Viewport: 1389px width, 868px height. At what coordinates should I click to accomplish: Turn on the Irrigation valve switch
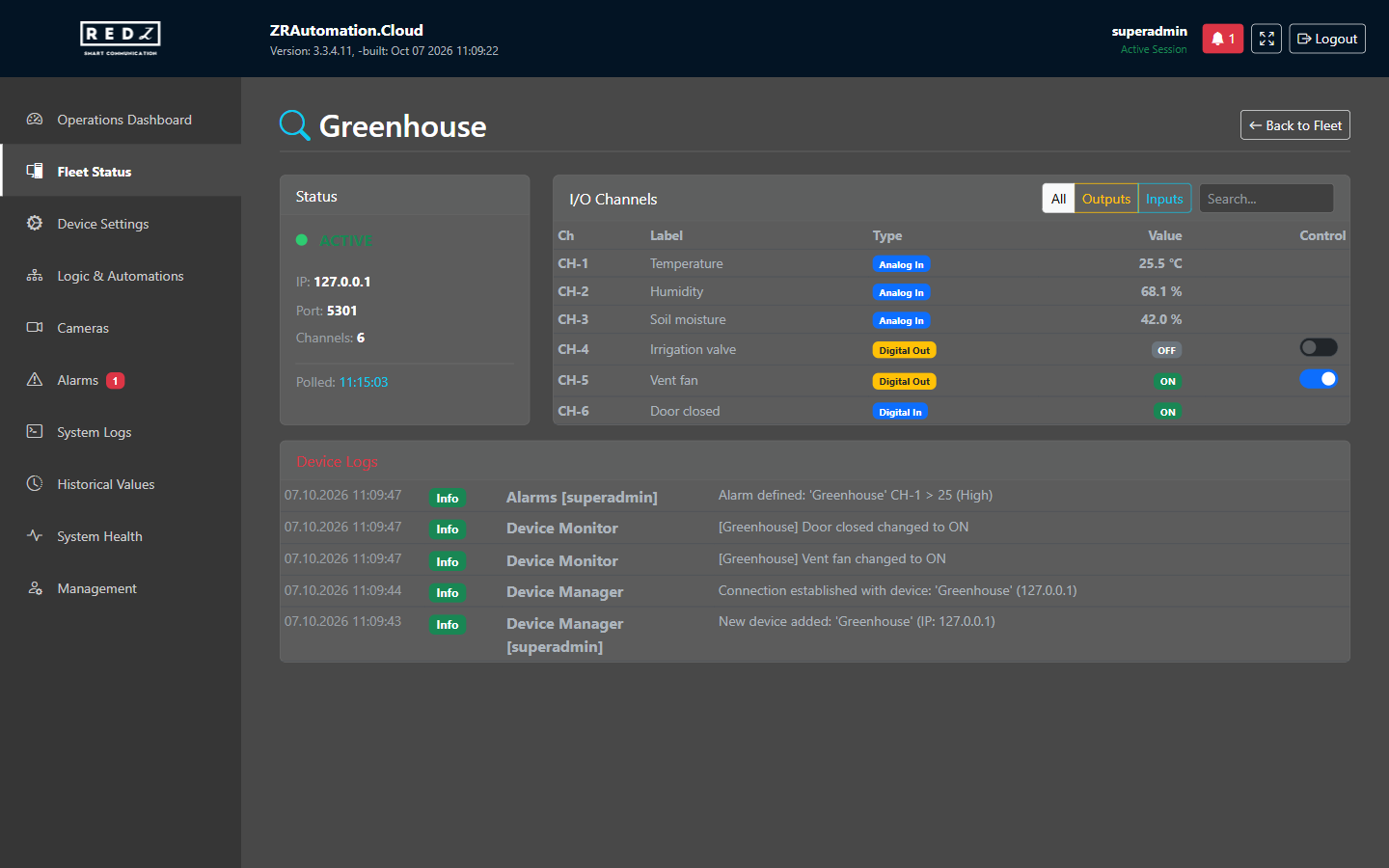pyautogui.click(x=1318, y=347)
